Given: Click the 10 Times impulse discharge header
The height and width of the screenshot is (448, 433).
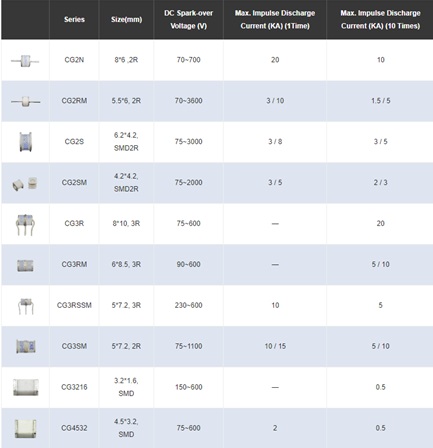Looking at the screenshot, I should (380, 19).
